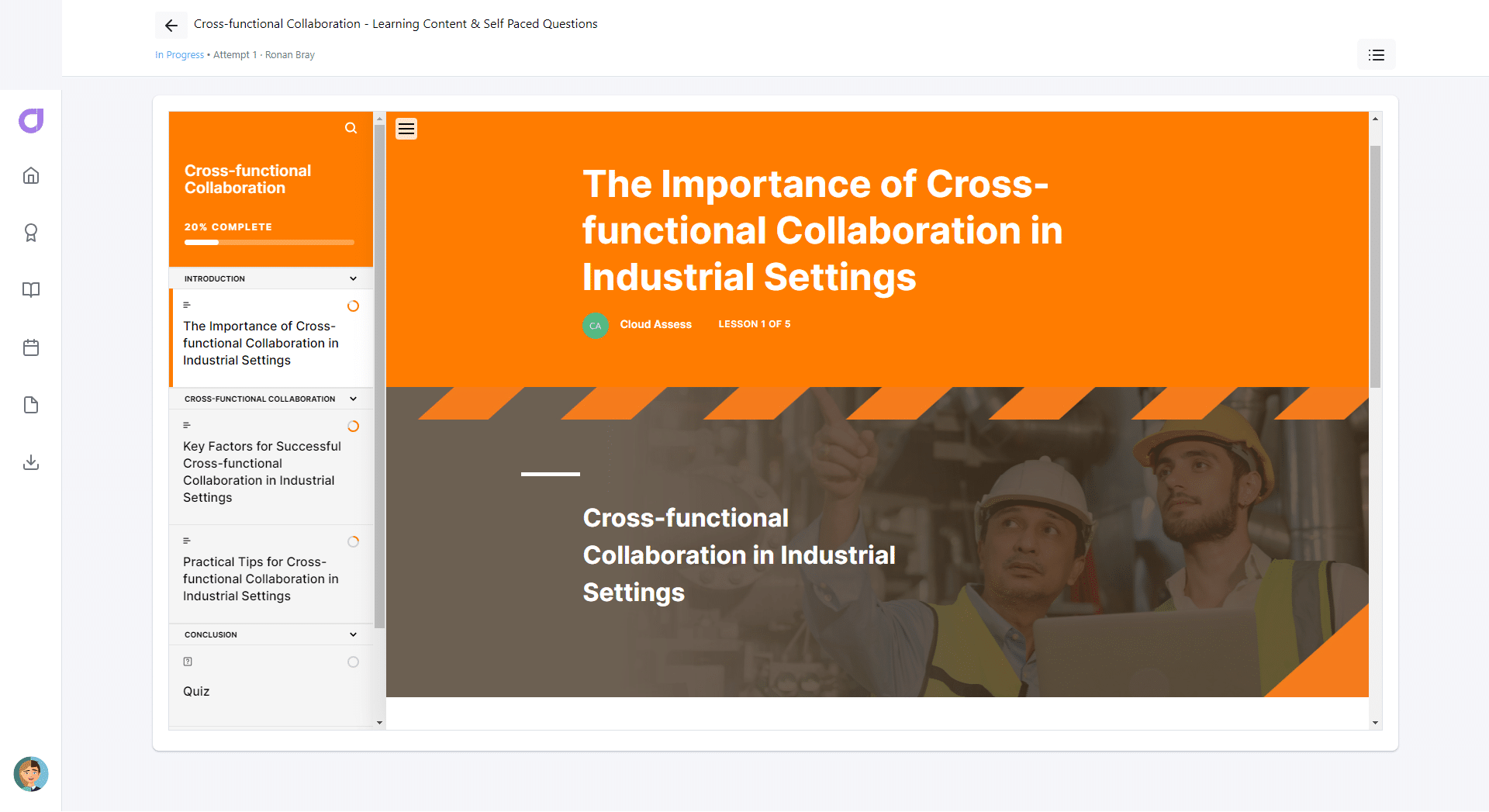Click progress circle of The Importance lesson
The width and height of the screenshot is (1489, 812).
[354, 306]
